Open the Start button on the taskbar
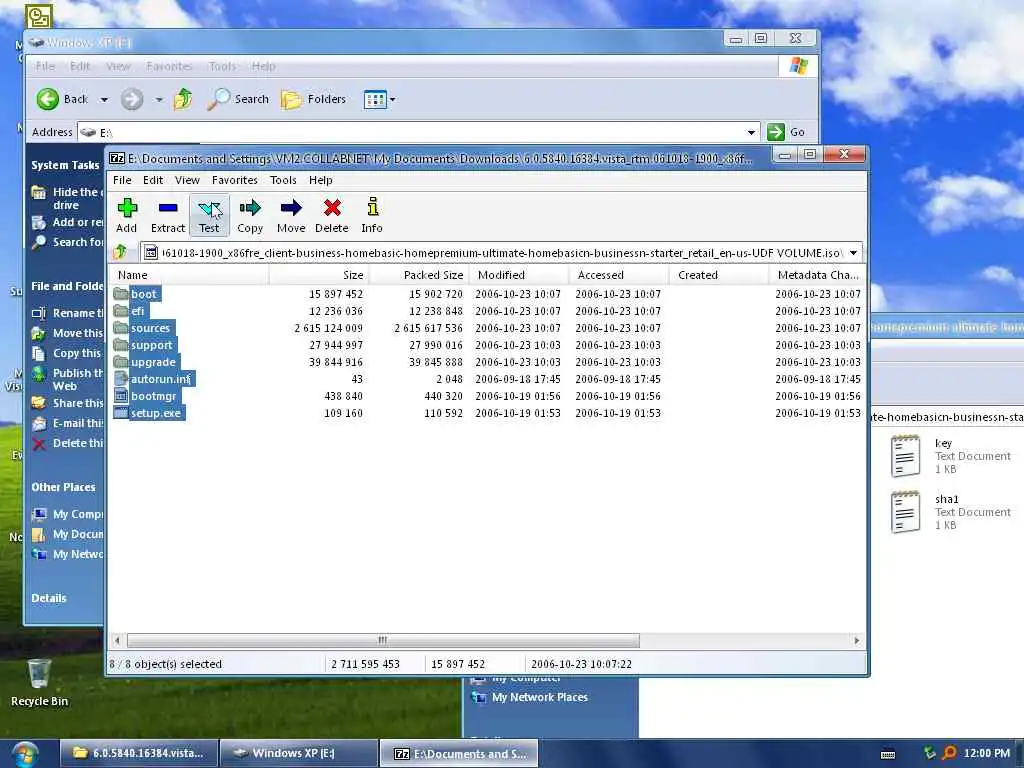This screenshot has height=768, width=1024. (x=25, y=754)
